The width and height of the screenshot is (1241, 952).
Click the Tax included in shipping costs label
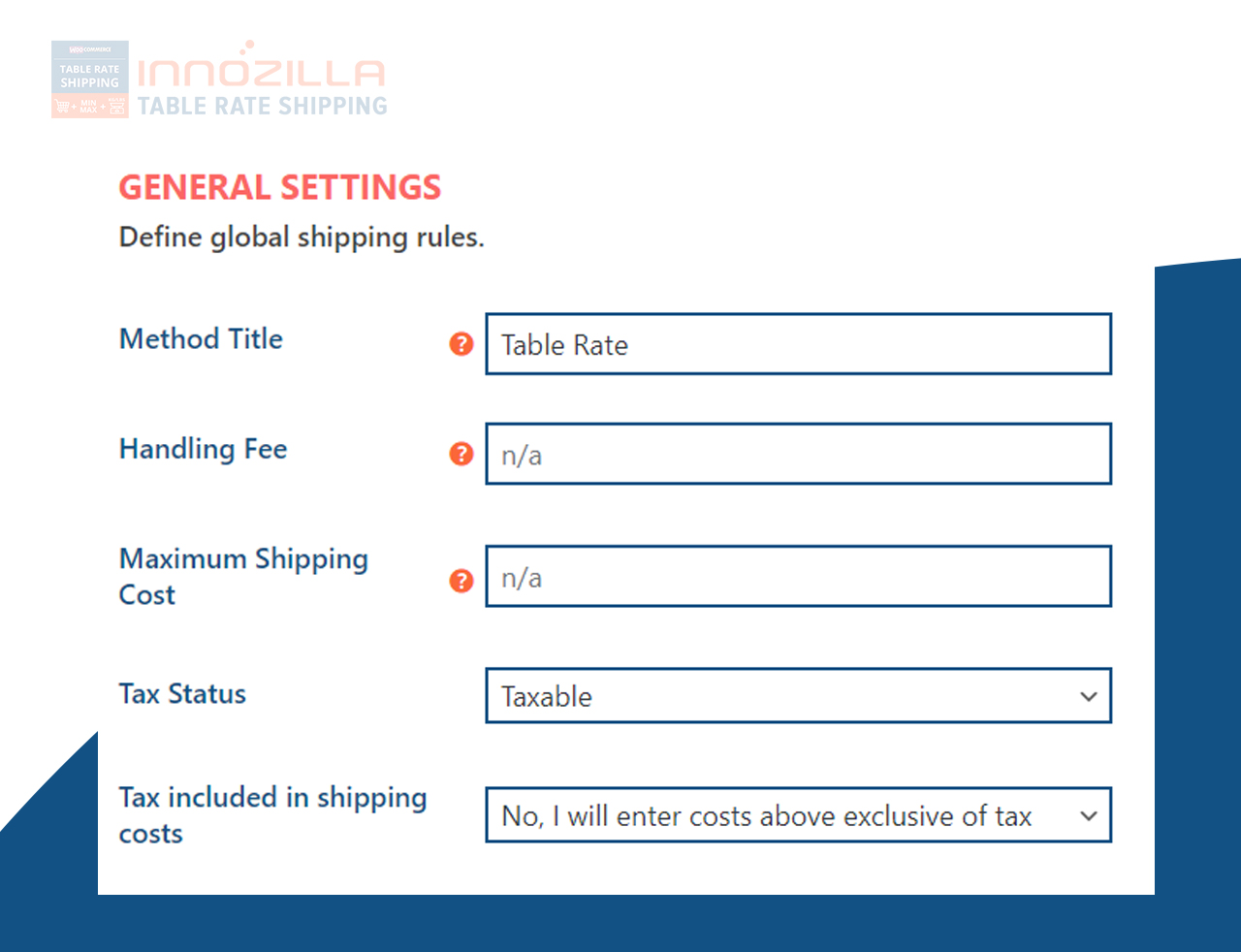tap(272, 815)
